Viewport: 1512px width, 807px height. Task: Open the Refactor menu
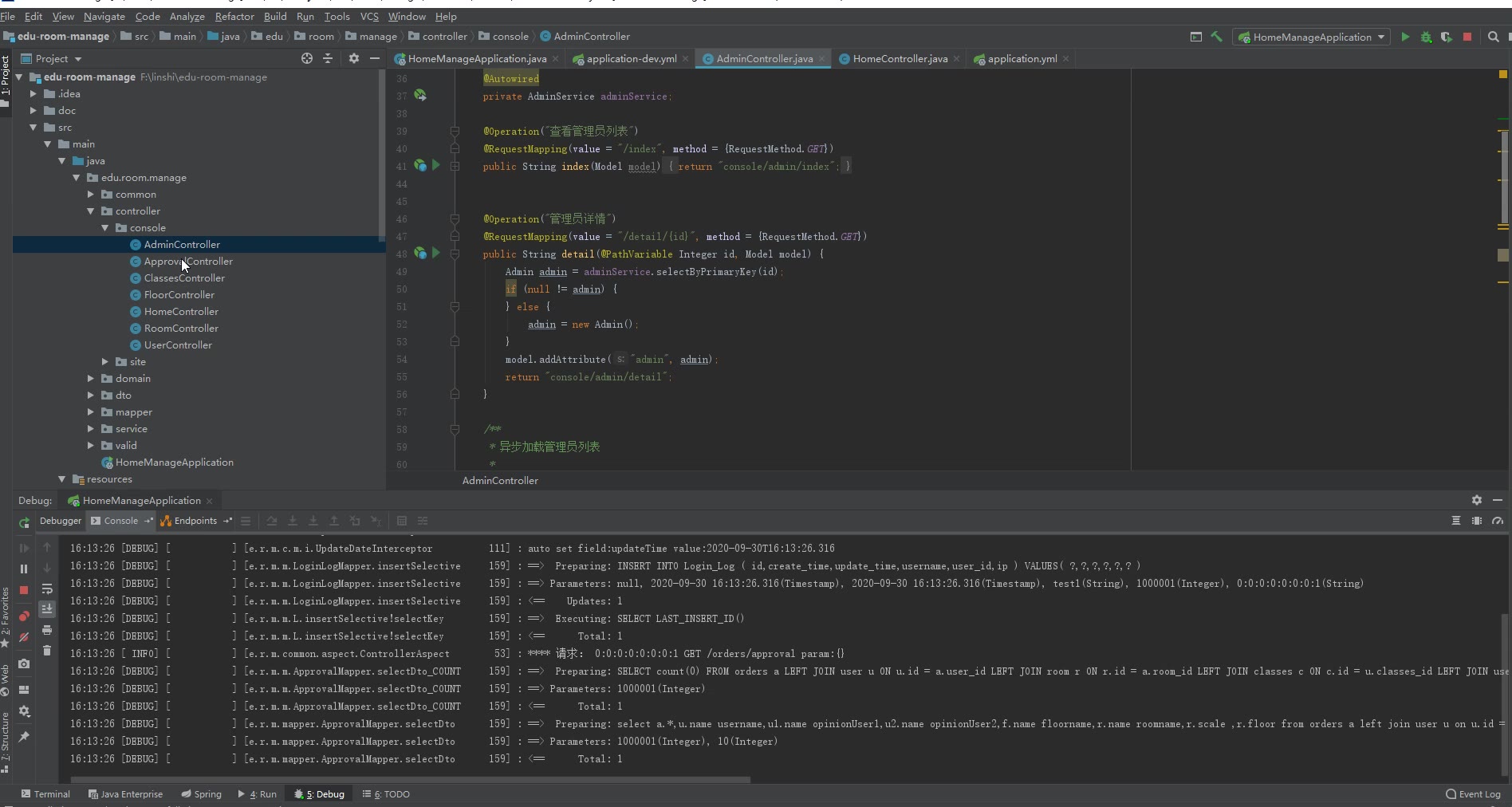[234, 16]
